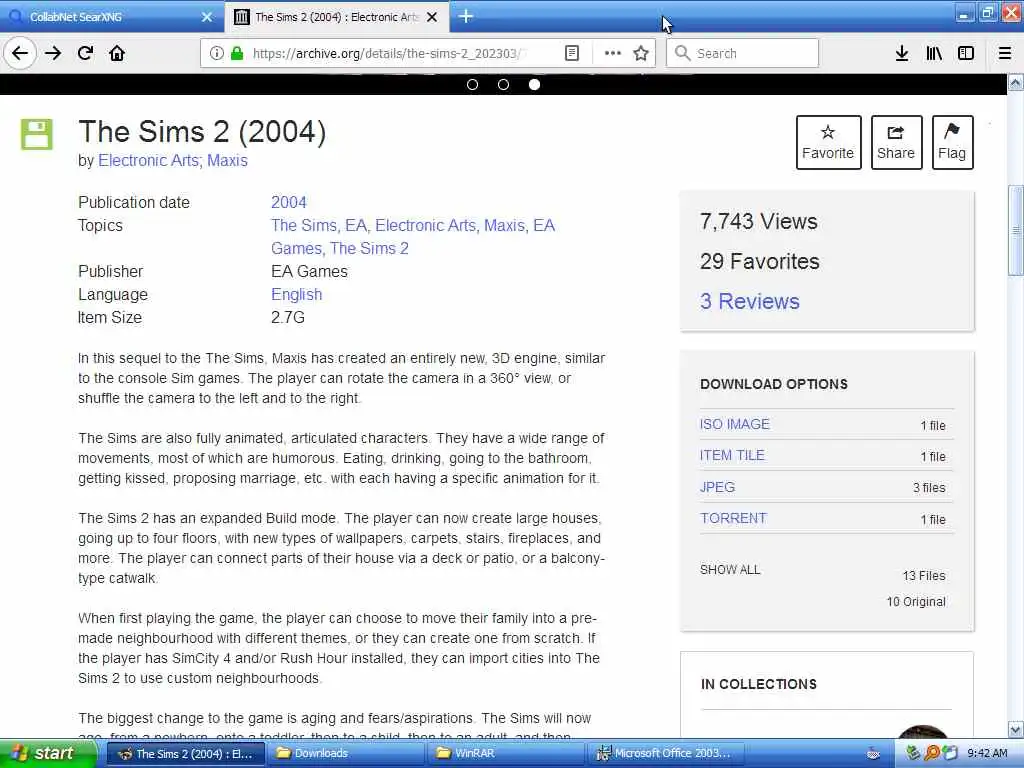This screenshot has width=1024, height=768.
Task: Click the system tray clock 9:42 AM
Action: (x=987, y=753)
